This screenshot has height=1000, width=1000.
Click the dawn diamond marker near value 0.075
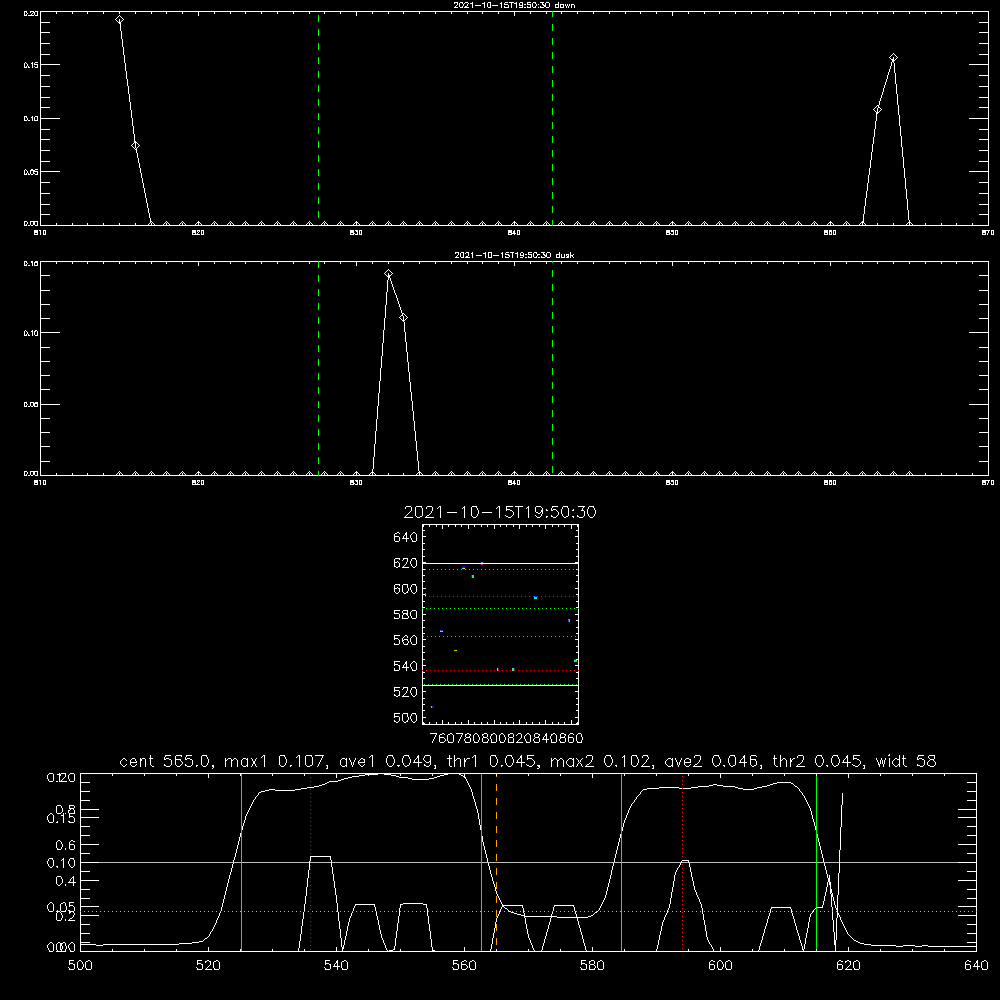135,146
